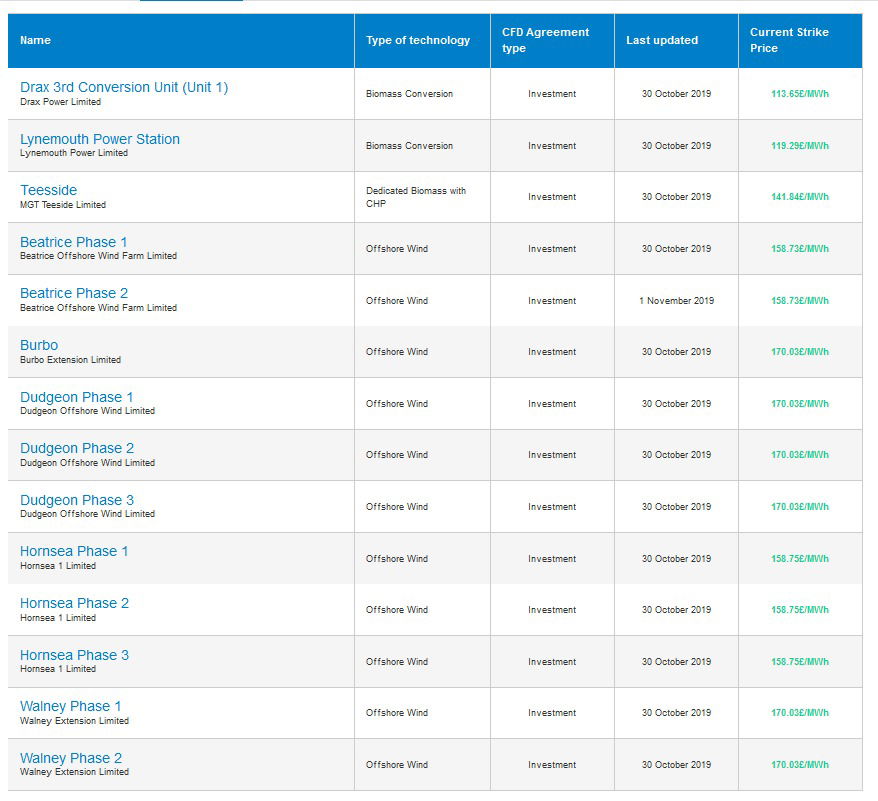878x801 pixels.
Task: Click Hornsea Phase 1's 158.75£/MWh price
Action: [800, 559]
